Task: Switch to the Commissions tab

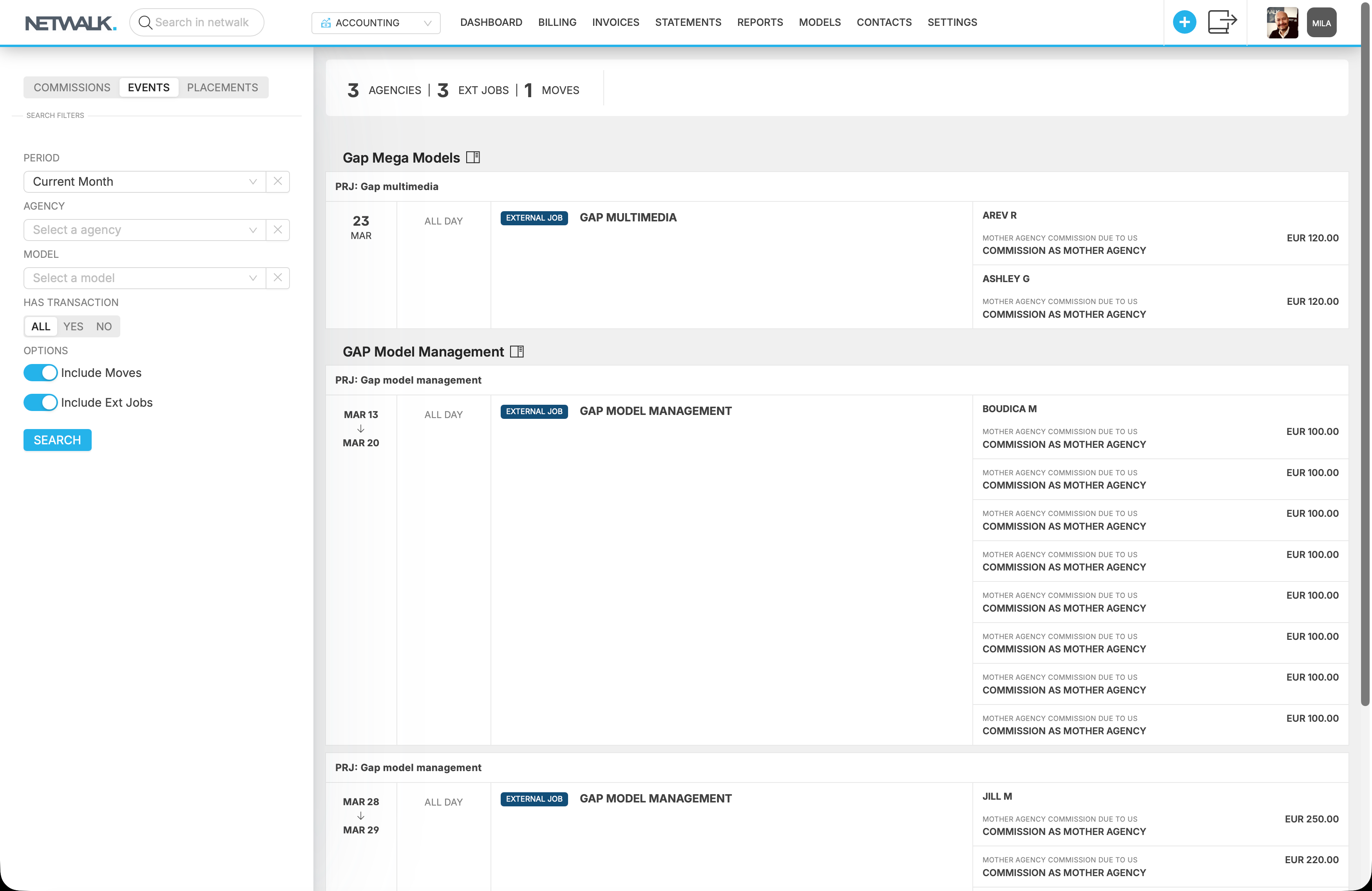Action: 71,87
